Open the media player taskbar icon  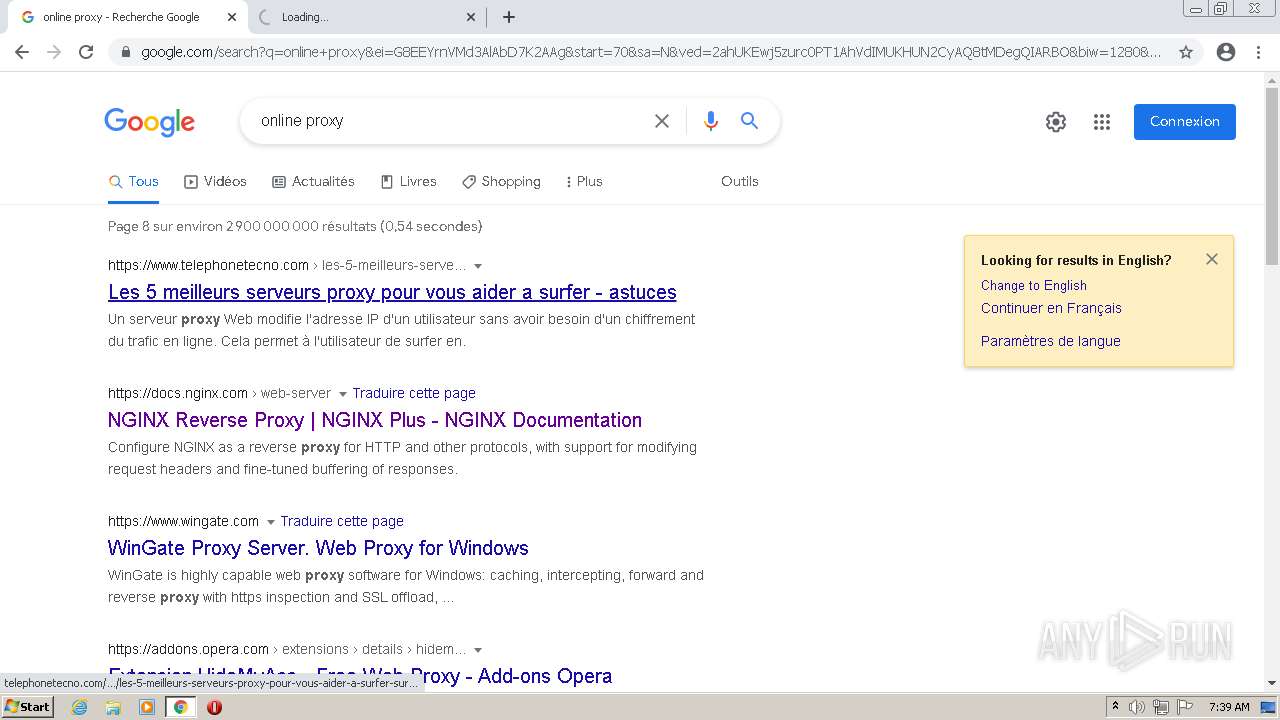[147, 707]
